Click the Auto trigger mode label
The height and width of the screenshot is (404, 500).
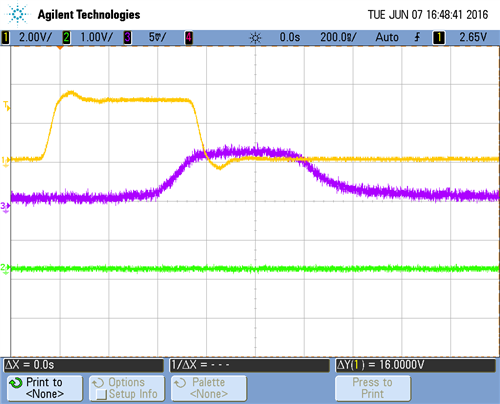tap(387, 37)
